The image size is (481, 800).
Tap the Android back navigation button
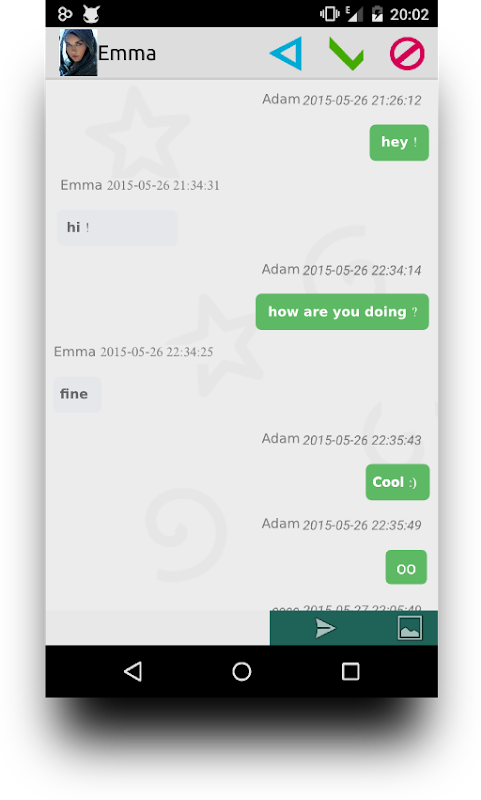click(x=133, y=671)
